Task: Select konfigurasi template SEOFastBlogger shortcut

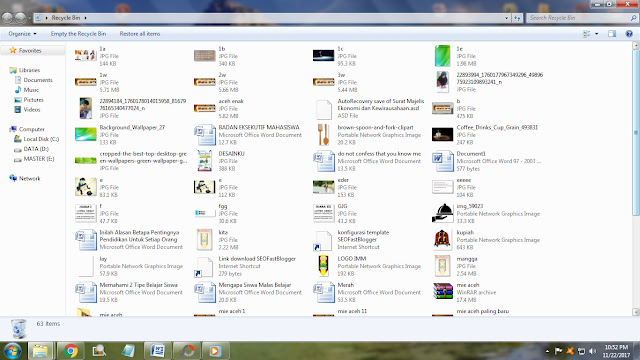Action: click(351, 240)
